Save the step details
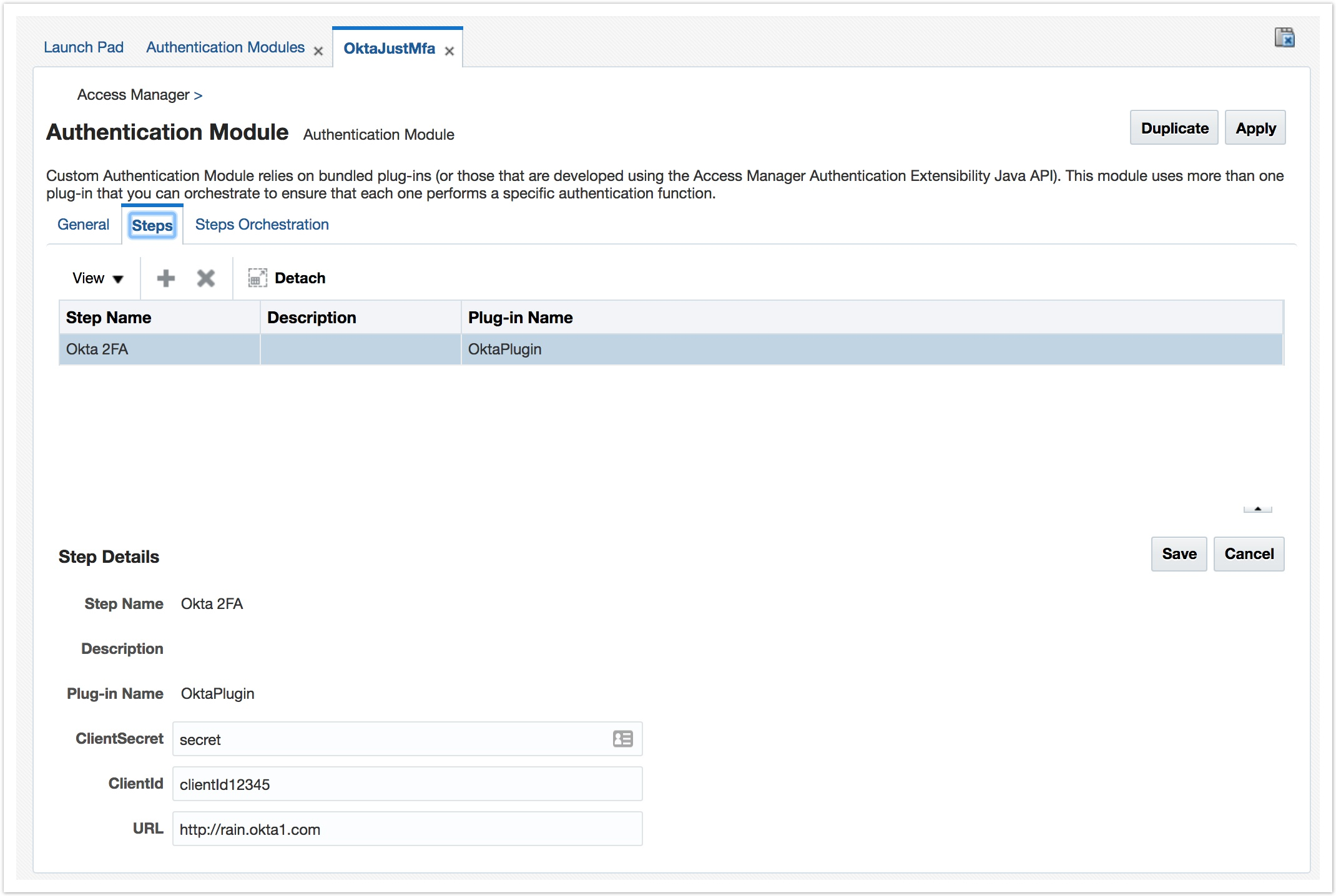Viewport: 1336px width, 896px height. coord(1179,554)
